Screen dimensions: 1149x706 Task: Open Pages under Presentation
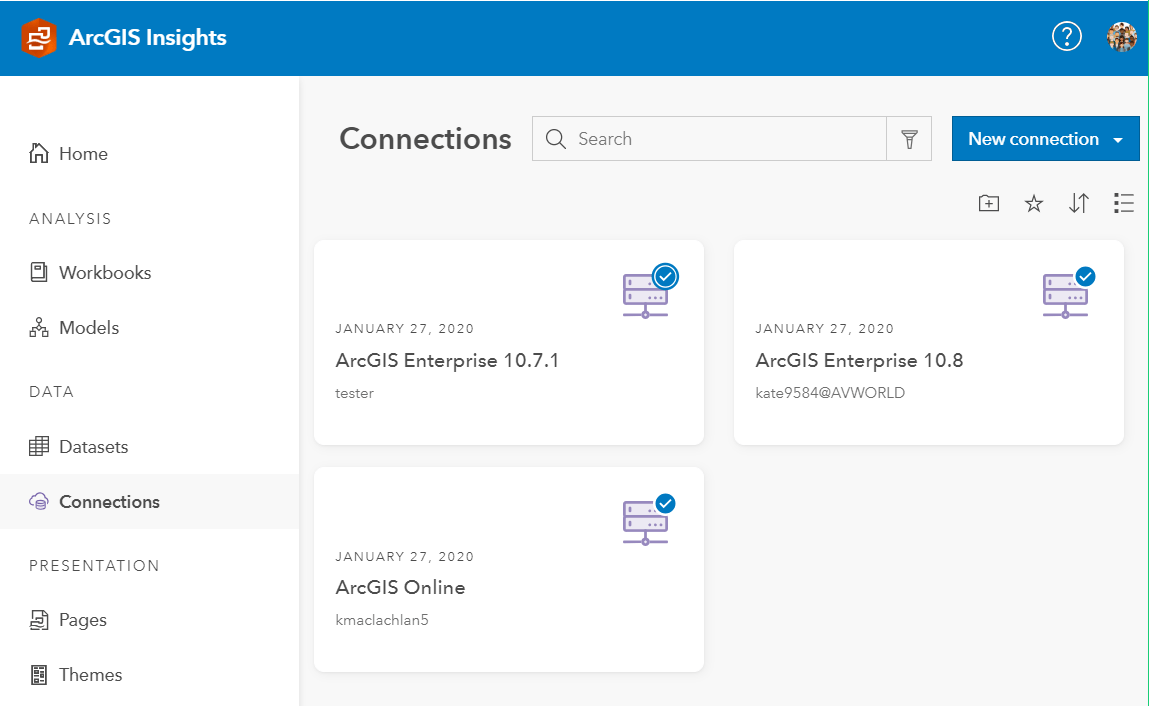point(82,620)
